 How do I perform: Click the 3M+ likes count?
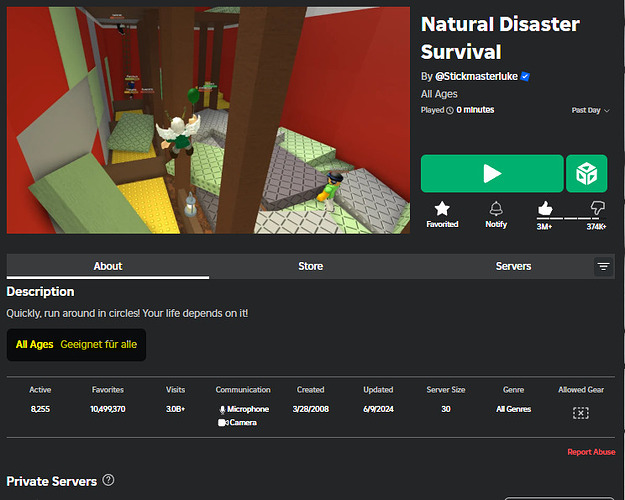pyautogui.click(x=544, y=227)
